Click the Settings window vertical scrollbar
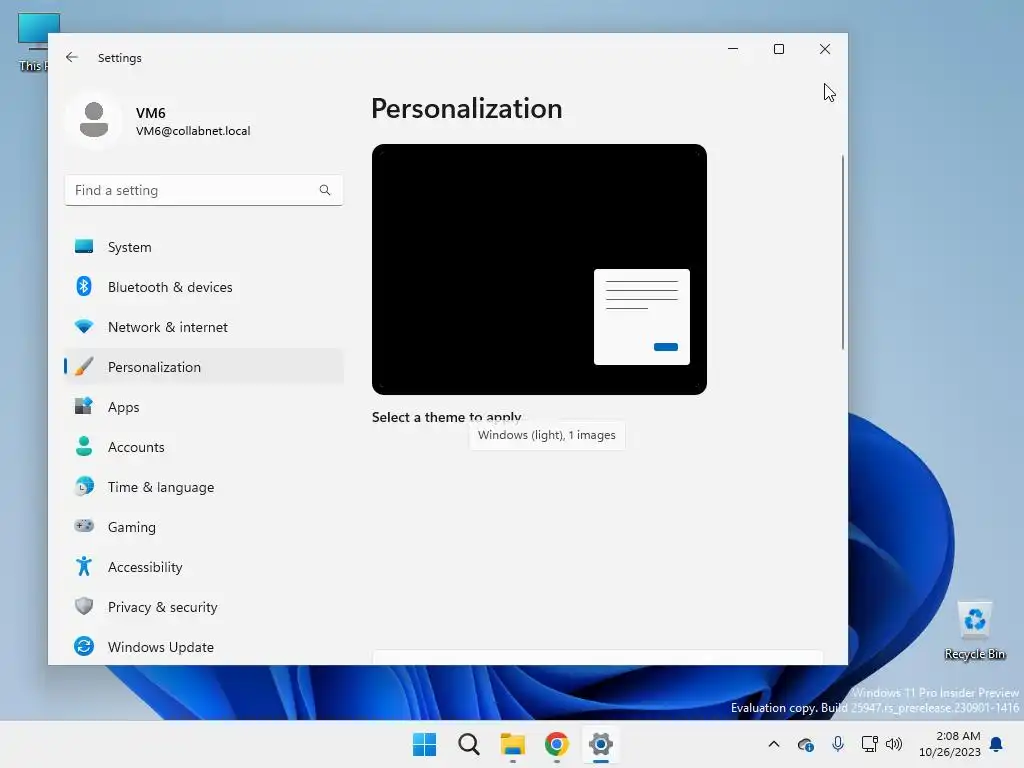The height and width of the screenshot is (768, 1024). (842, 252)
